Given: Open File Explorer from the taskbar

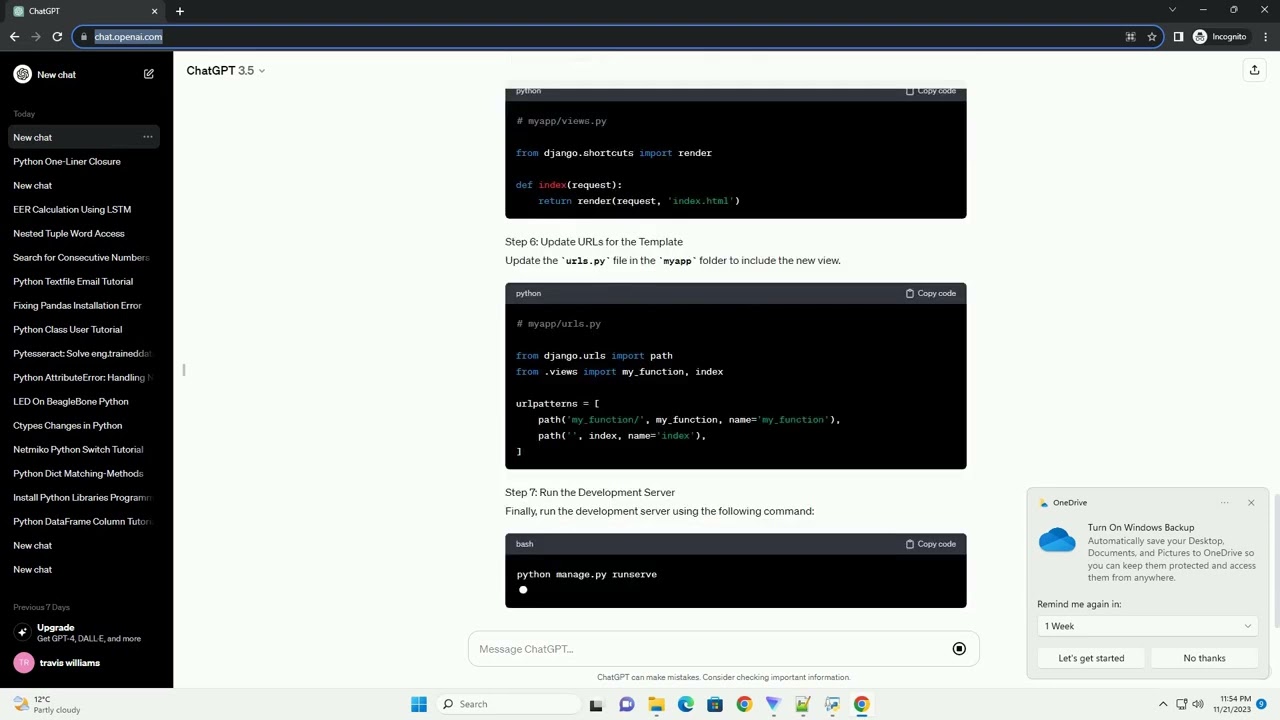Looking at the screenshot, I should click(656, 704).
